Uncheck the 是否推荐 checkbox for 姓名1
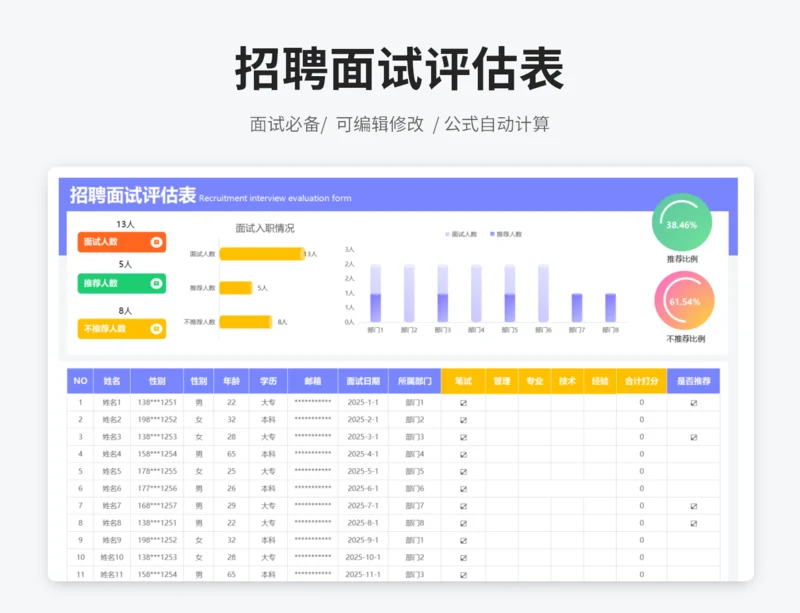The image size is (800, 613). pos(694,403)
